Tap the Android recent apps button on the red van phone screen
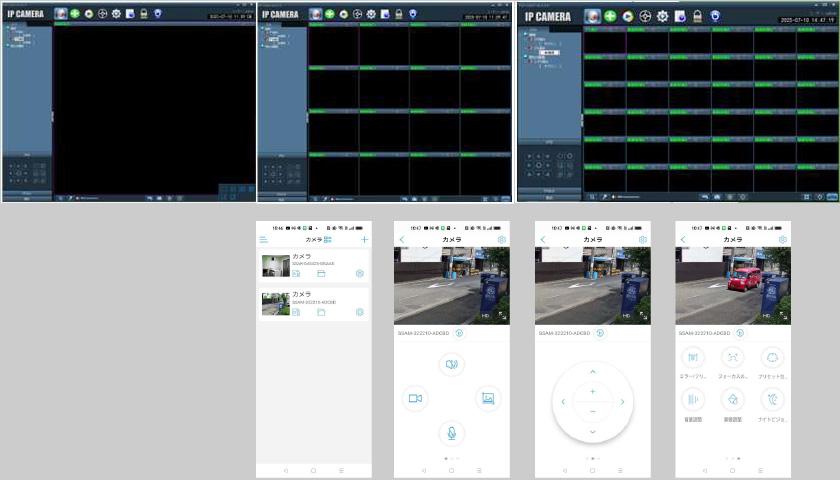Image resolution: width=840 pixels, height=480 pixels. coord(761,470)
